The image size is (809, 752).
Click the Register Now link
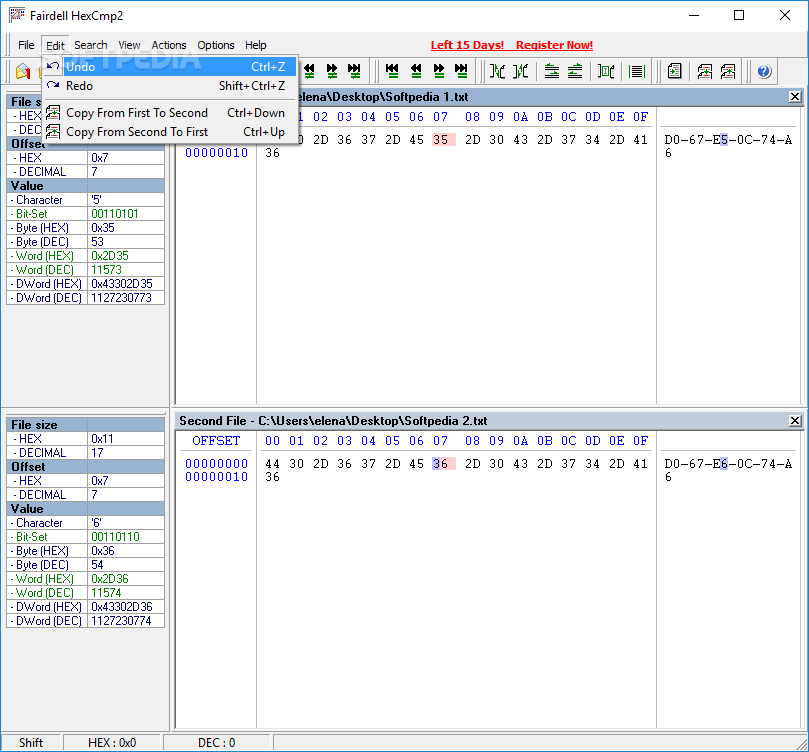554,45
